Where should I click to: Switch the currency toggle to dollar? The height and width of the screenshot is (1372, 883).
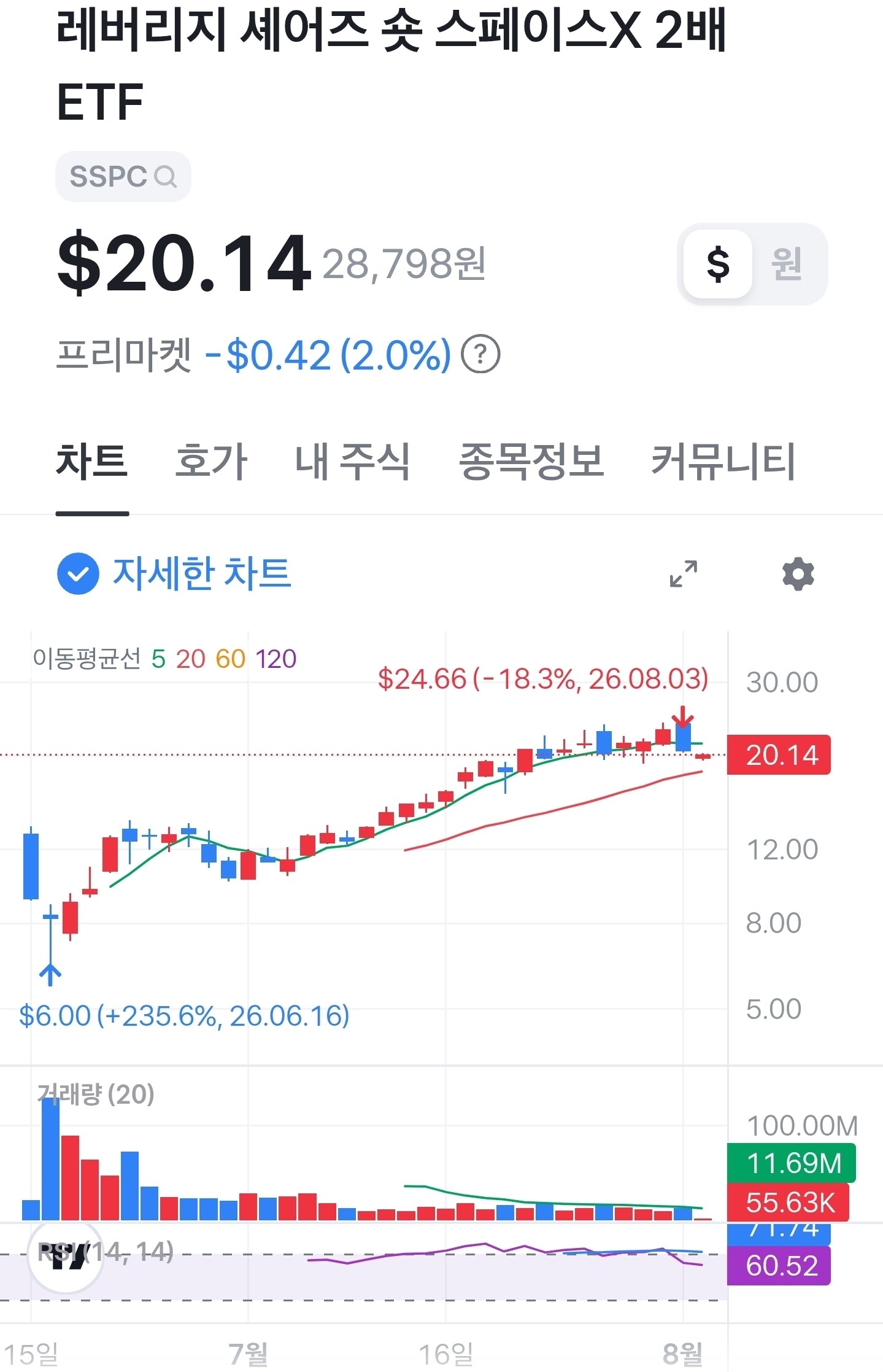pyautogui.click(x=718, y=264)
